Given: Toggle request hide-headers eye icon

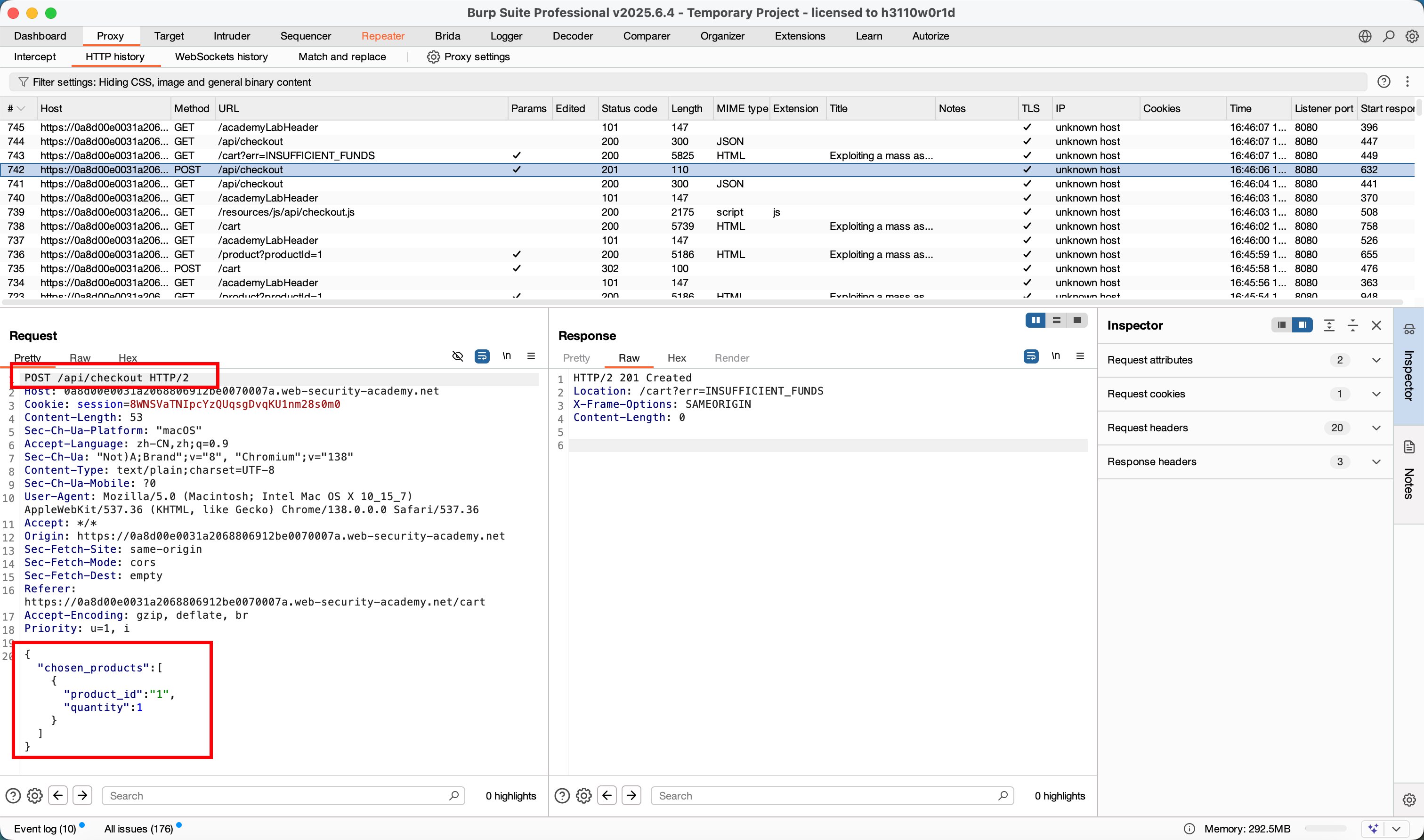Looking at the screenshot, I should click(457, 356).
